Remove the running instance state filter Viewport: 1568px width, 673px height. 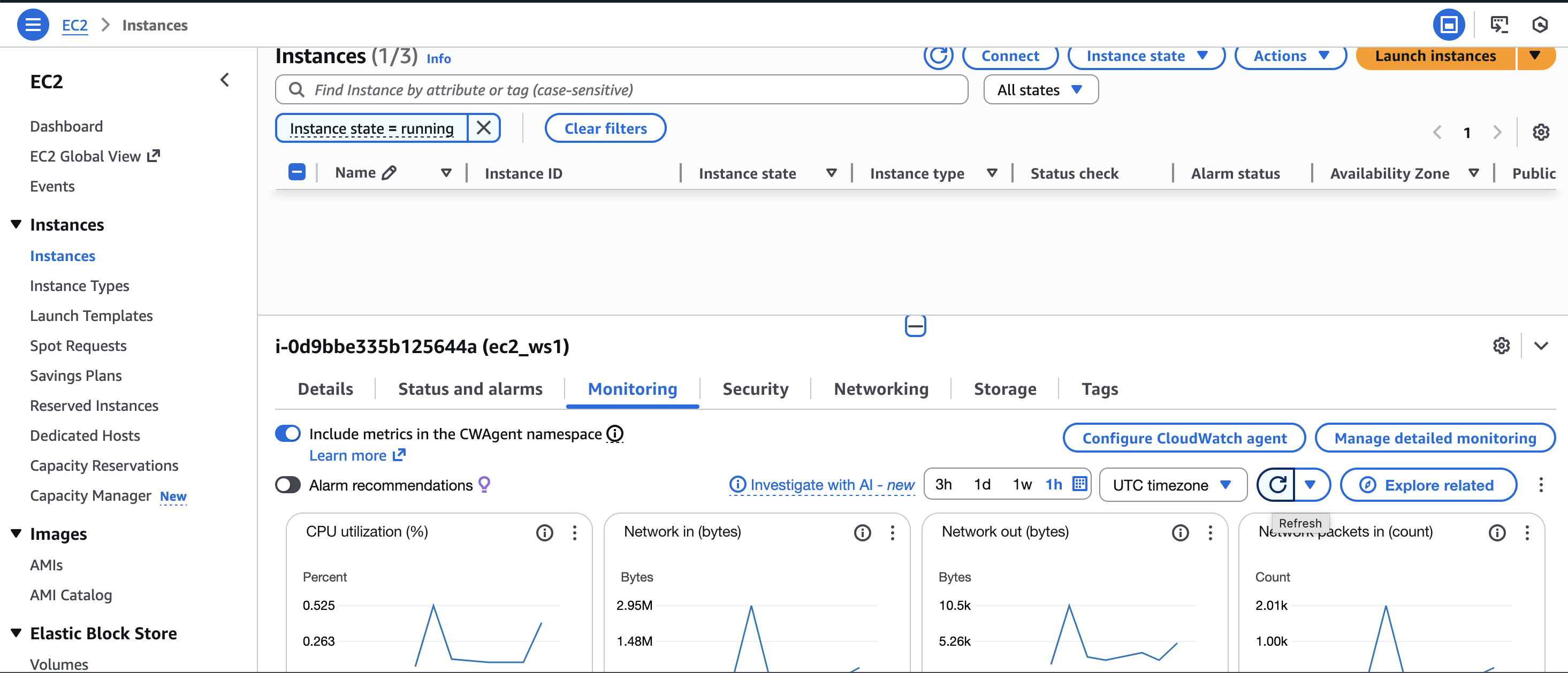click(484, 128)
